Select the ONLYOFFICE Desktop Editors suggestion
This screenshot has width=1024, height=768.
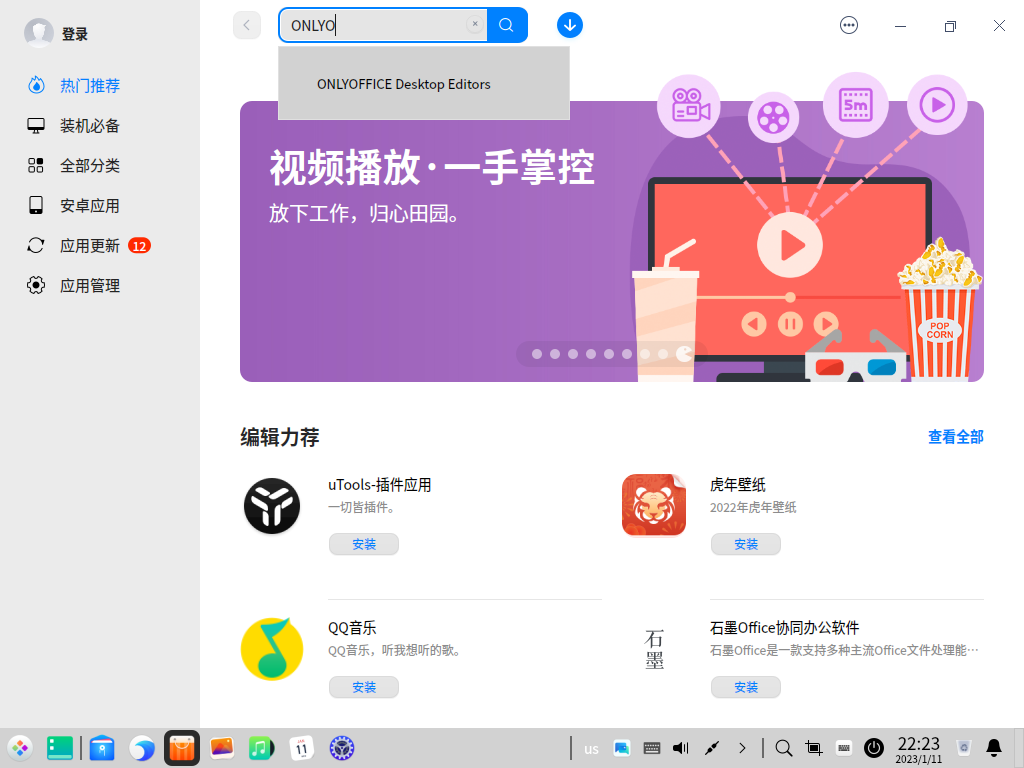tap(424, 84)
